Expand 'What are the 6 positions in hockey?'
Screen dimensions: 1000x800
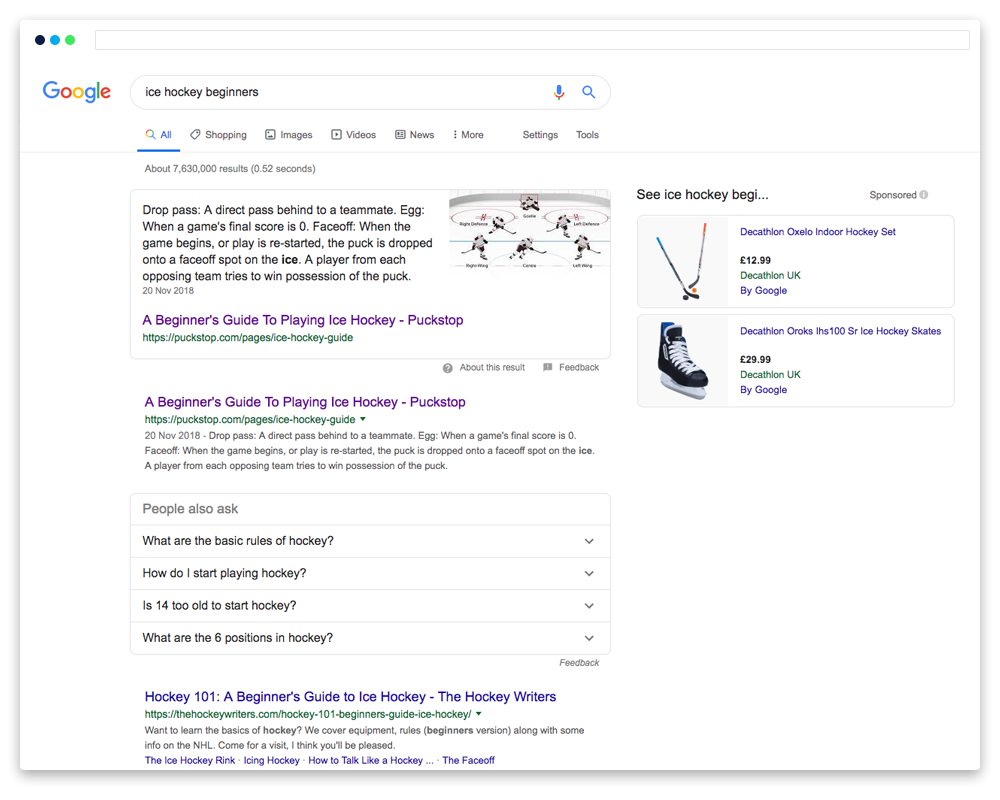click(x=589, y=638)
